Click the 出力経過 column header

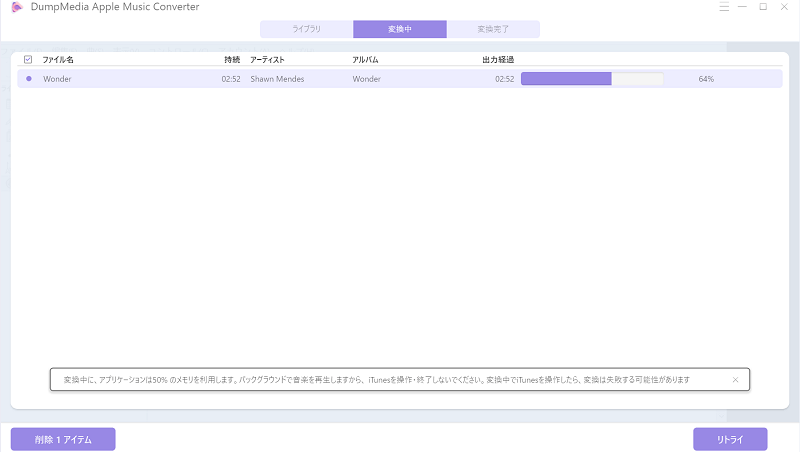point(498,60)
